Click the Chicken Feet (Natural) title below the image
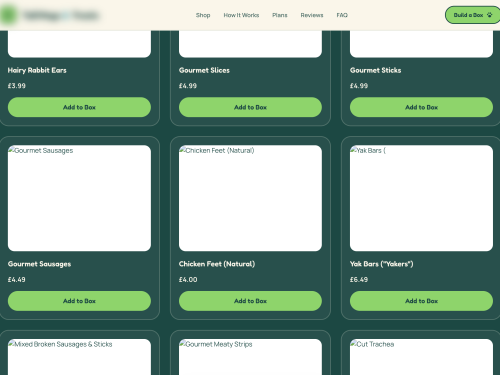Screen dimensions: 500x375 tap(217, 264)
